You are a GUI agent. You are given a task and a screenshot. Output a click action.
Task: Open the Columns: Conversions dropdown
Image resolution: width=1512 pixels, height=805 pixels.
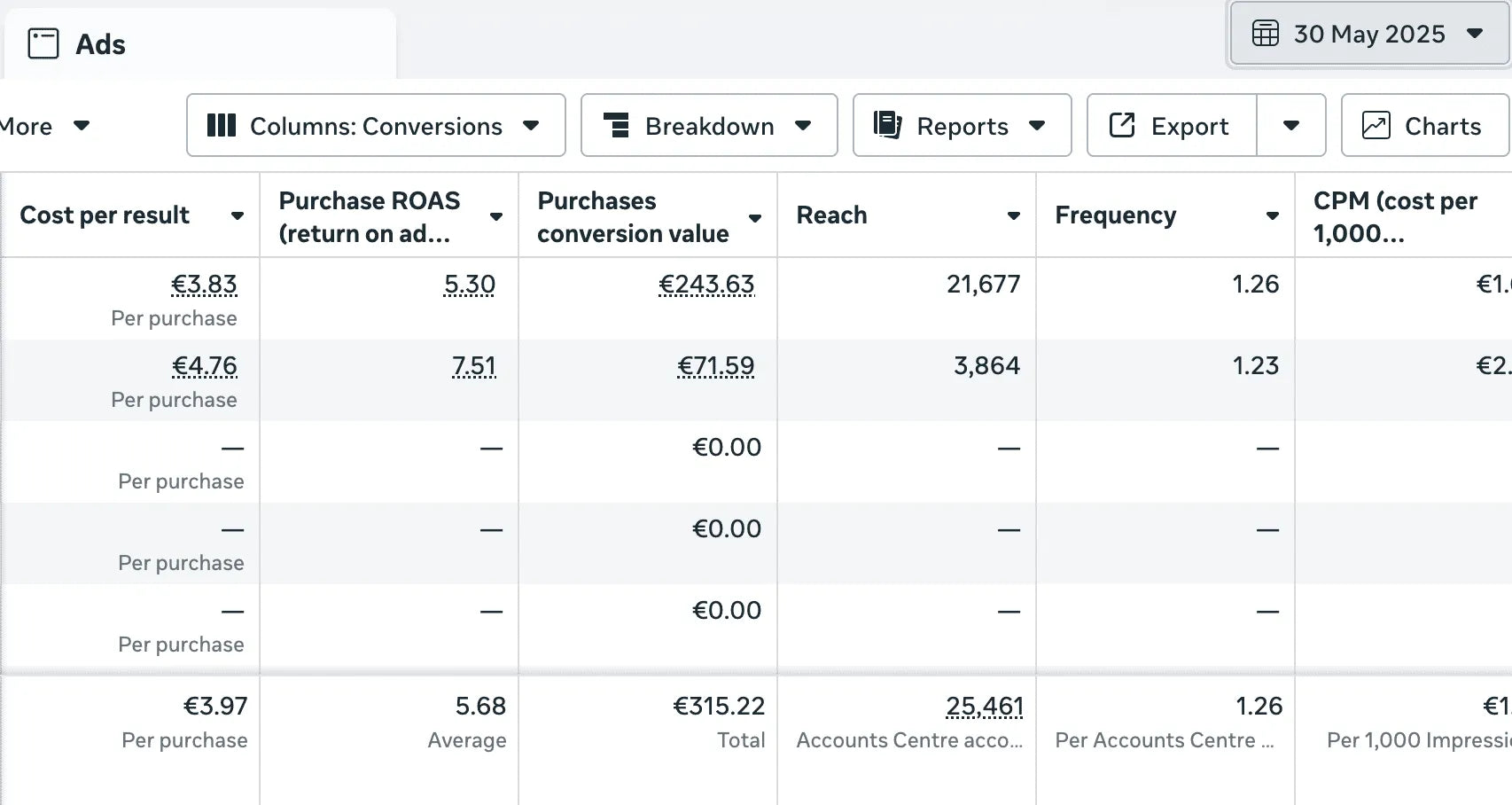(x=376, y=126)
